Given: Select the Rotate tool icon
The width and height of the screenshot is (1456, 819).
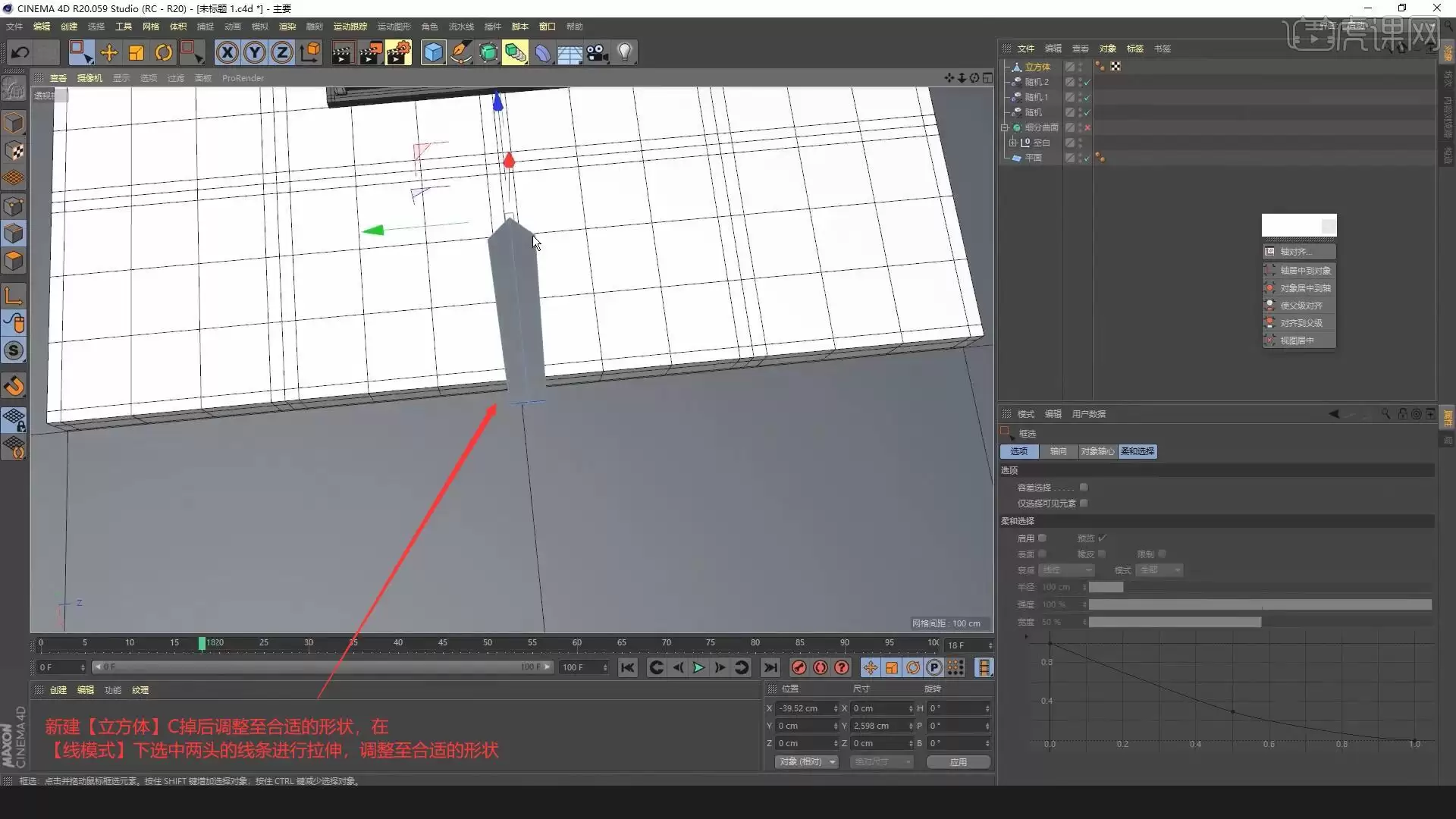Looking at the screenshot, I should point(164,52).
